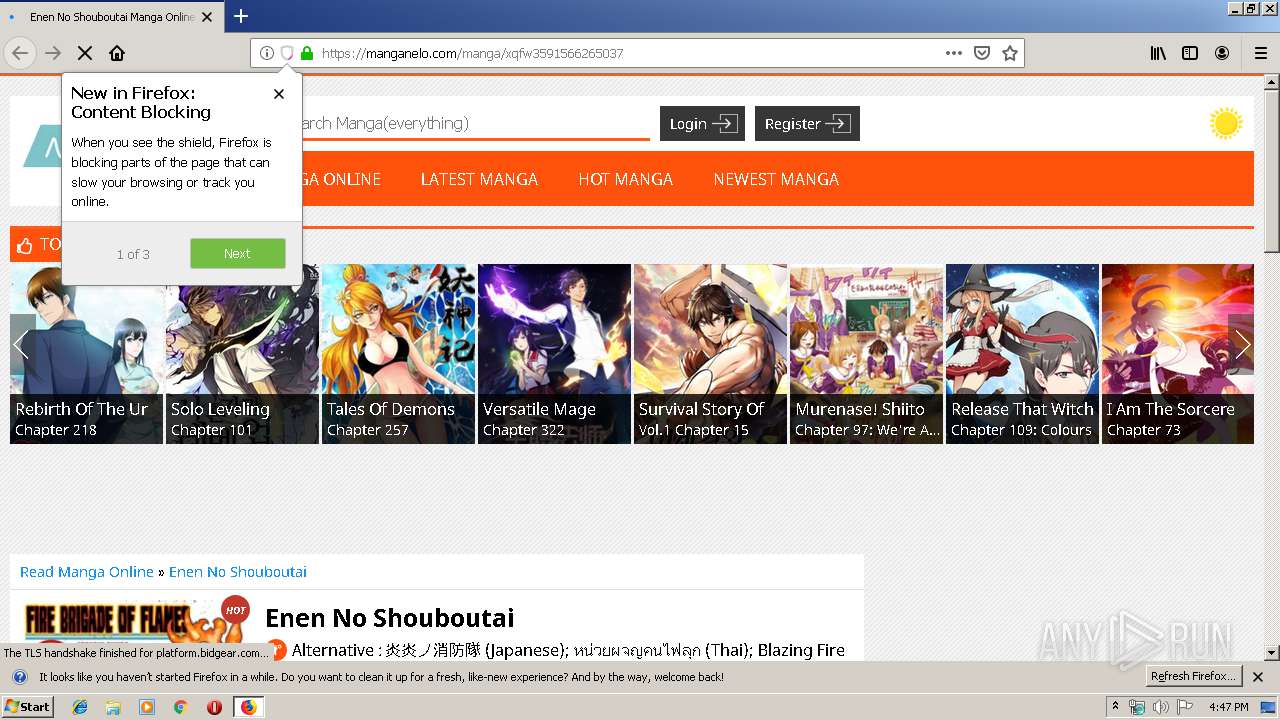Click the volume tray icon
This screenshot has width=1280, height=720.
tap(1161, 707)
